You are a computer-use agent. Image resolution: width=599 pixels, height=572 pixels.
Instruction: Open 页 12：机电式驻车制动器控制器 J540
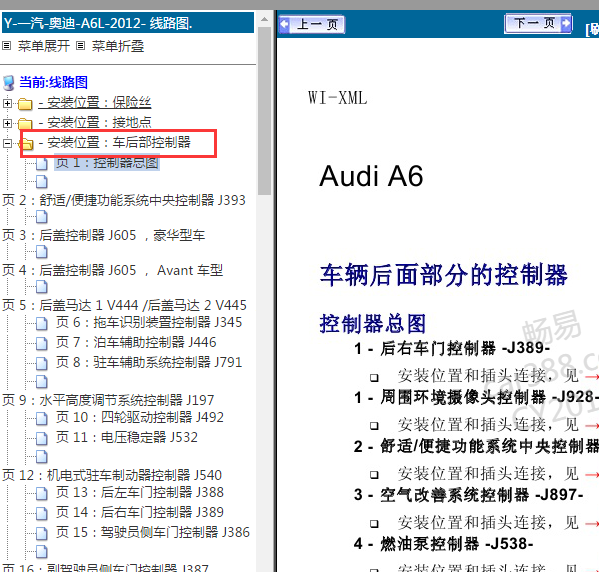pos(112,475)
